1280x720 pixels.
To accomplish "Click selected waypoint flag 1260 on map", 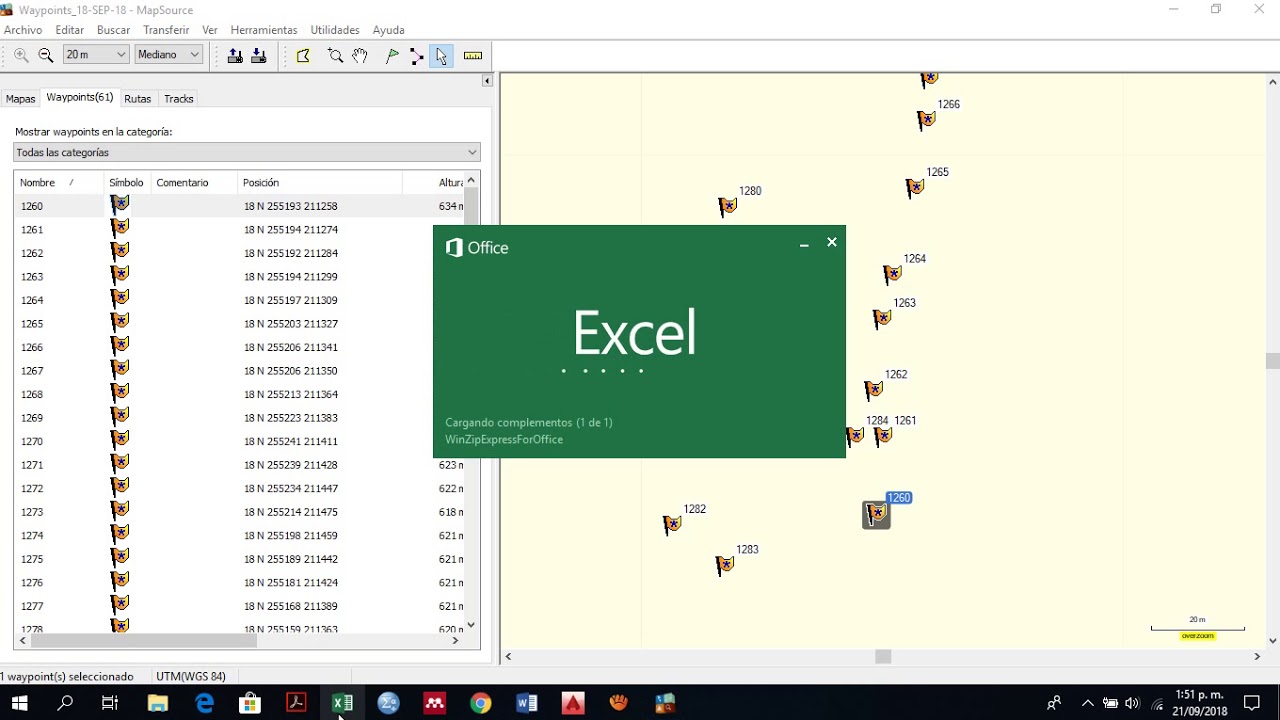I will click(876, 514).
